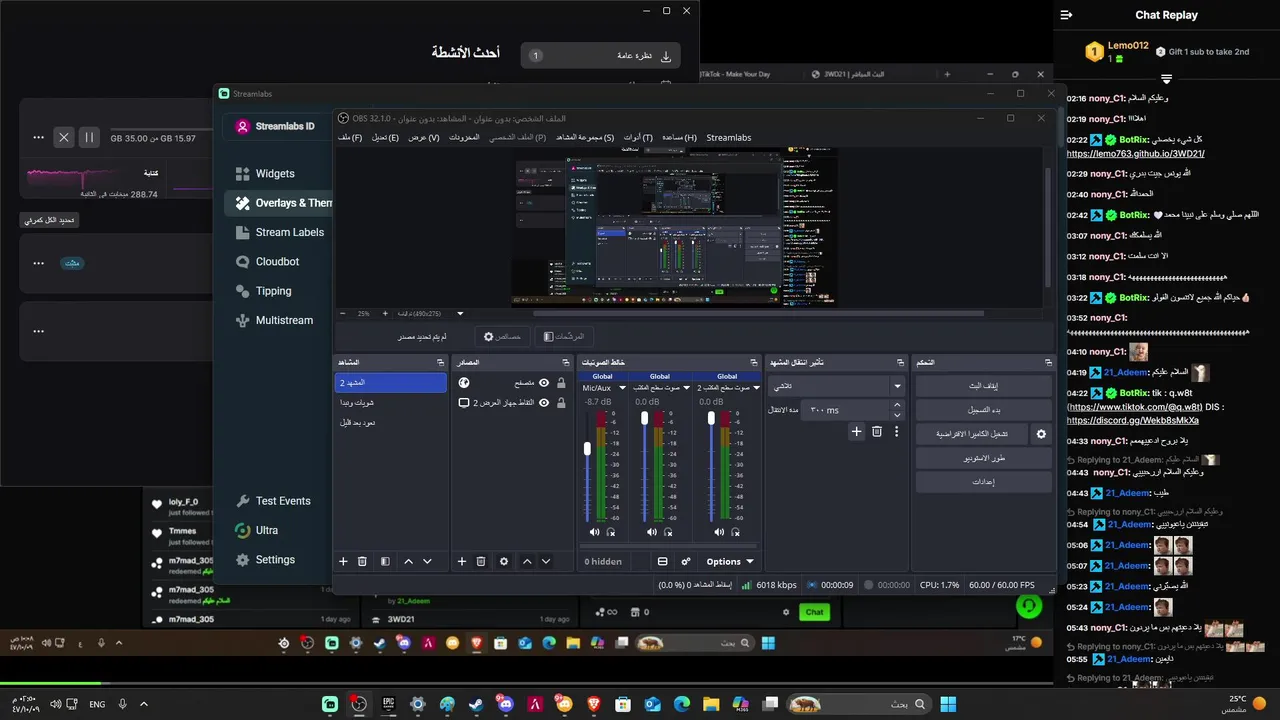Move source up in the sources toolbar

(527, 562)
